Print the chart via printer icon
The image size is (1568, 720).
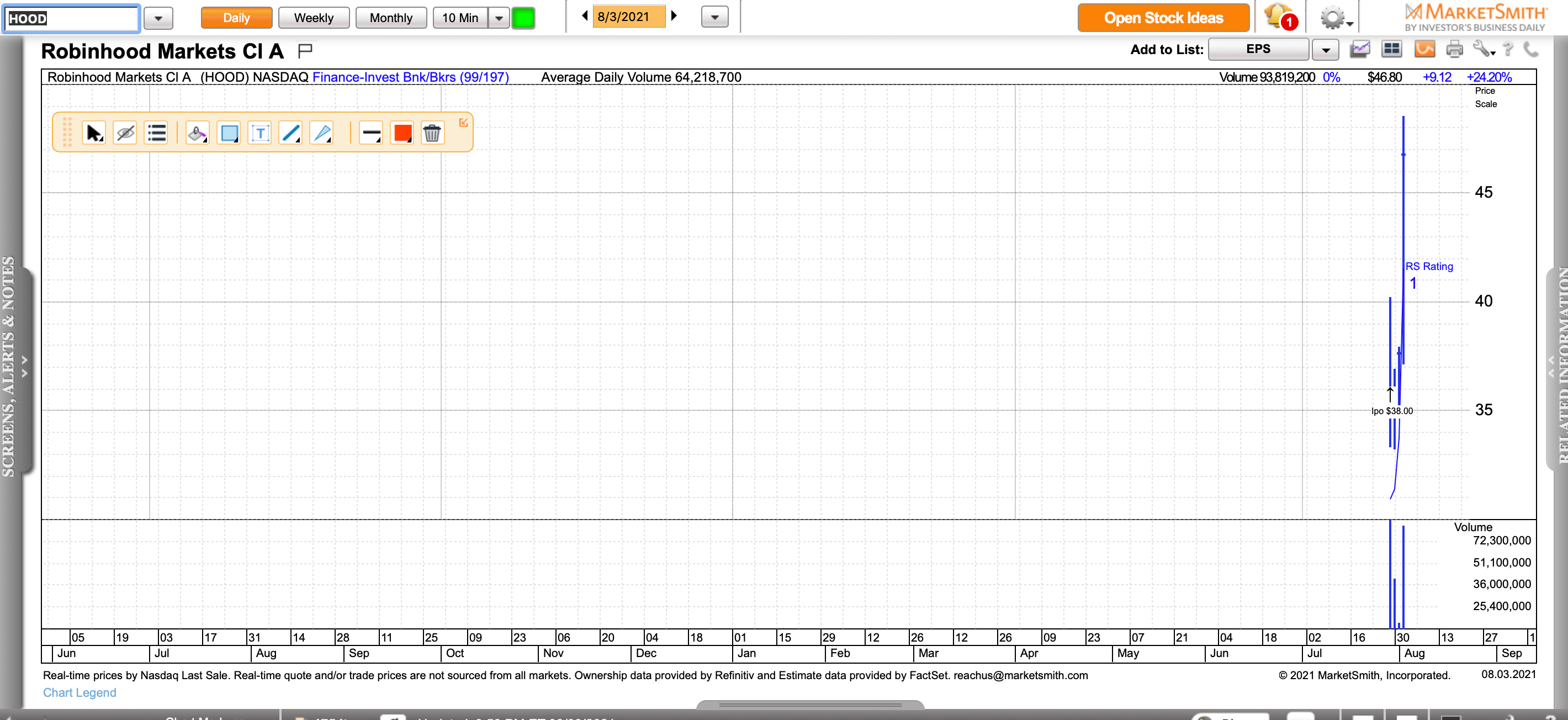(x=1454, y=49)
